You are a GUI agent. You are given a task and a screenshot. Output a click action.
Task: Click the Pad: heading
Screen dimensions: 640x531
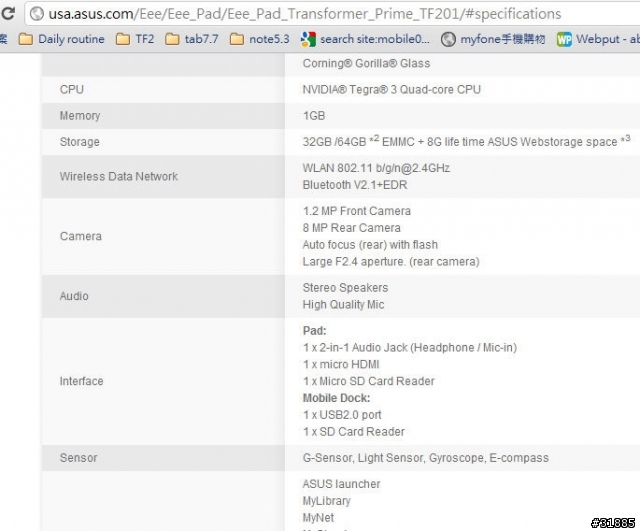314,331
